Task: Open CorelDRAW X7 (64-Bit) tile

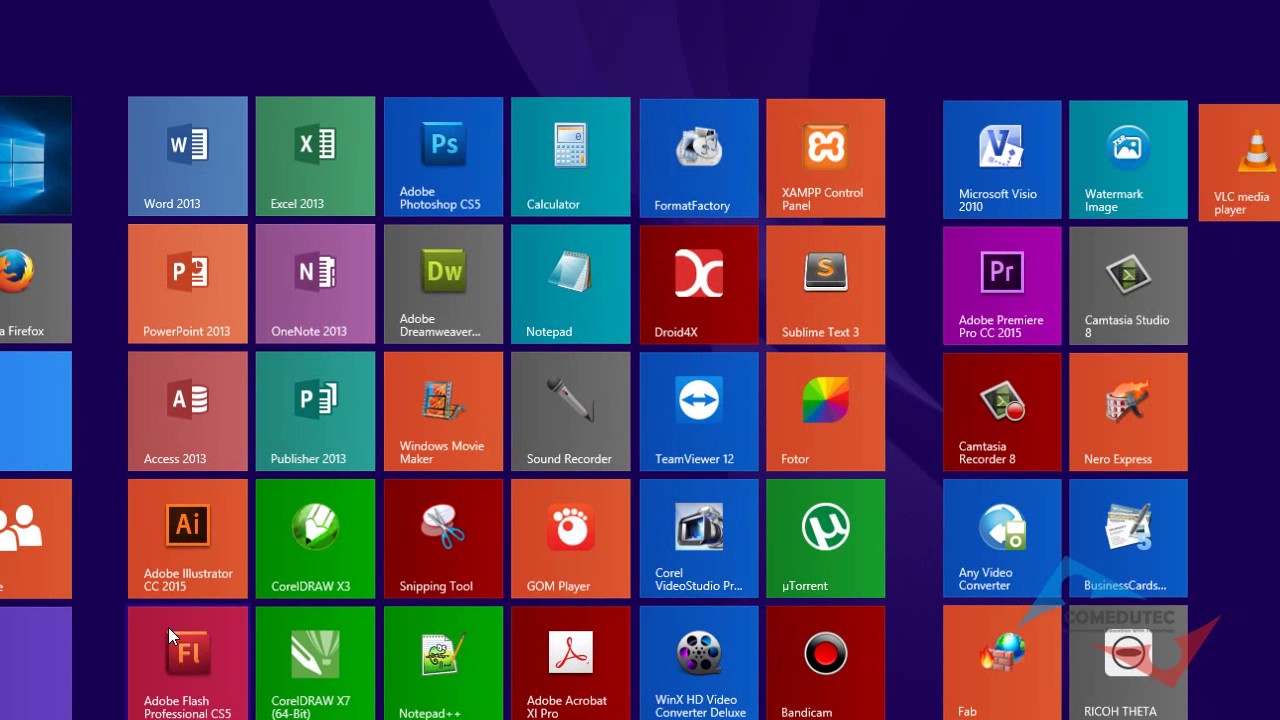Action: (315, 663)
